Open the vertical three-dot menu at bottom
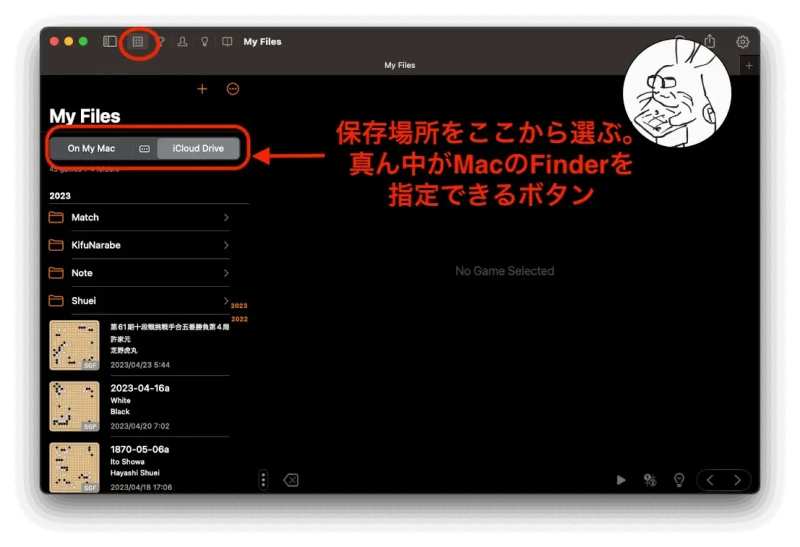 click(x=263, y=480)
